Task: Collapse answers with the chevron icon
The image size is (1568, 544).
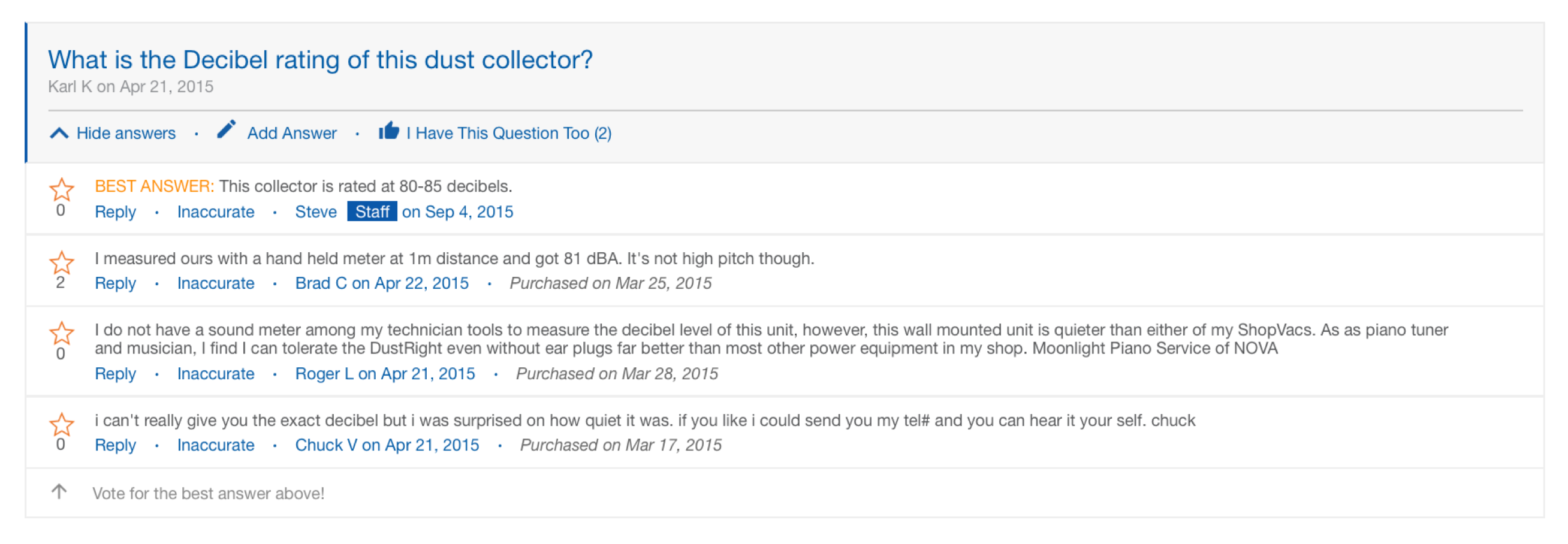Action: click(59, 132)
